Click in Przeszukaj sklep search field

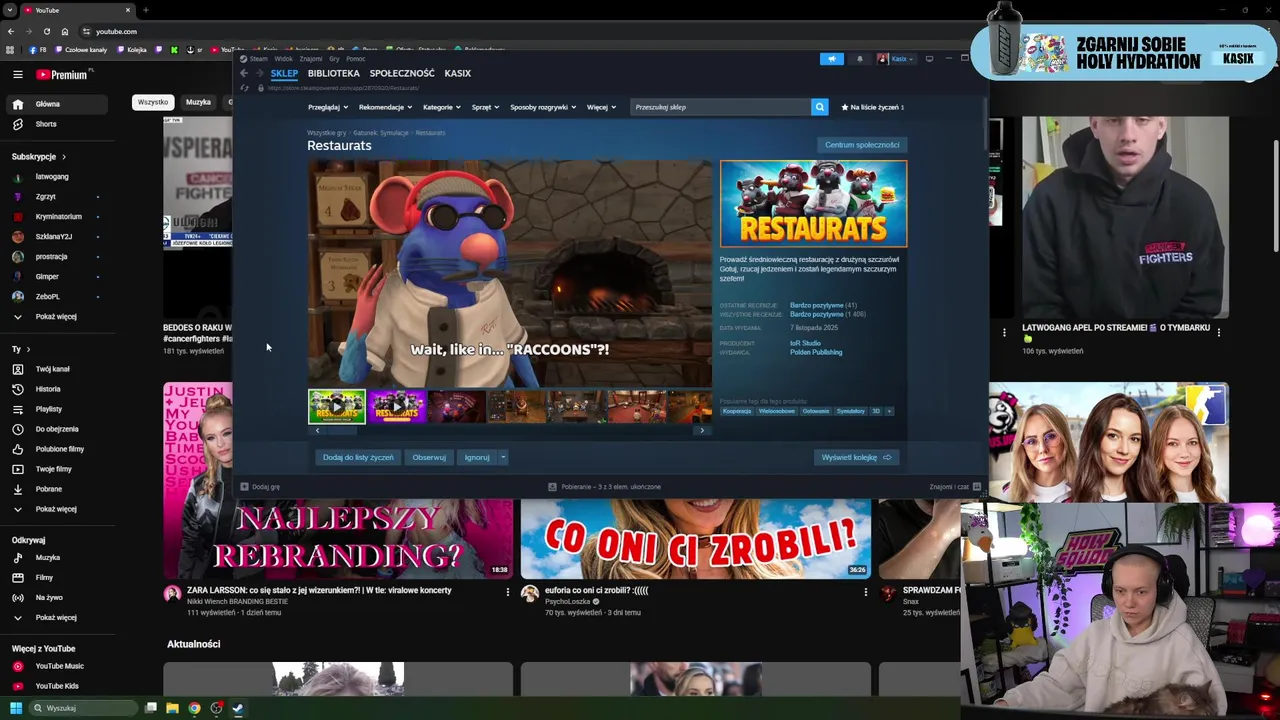720,107
